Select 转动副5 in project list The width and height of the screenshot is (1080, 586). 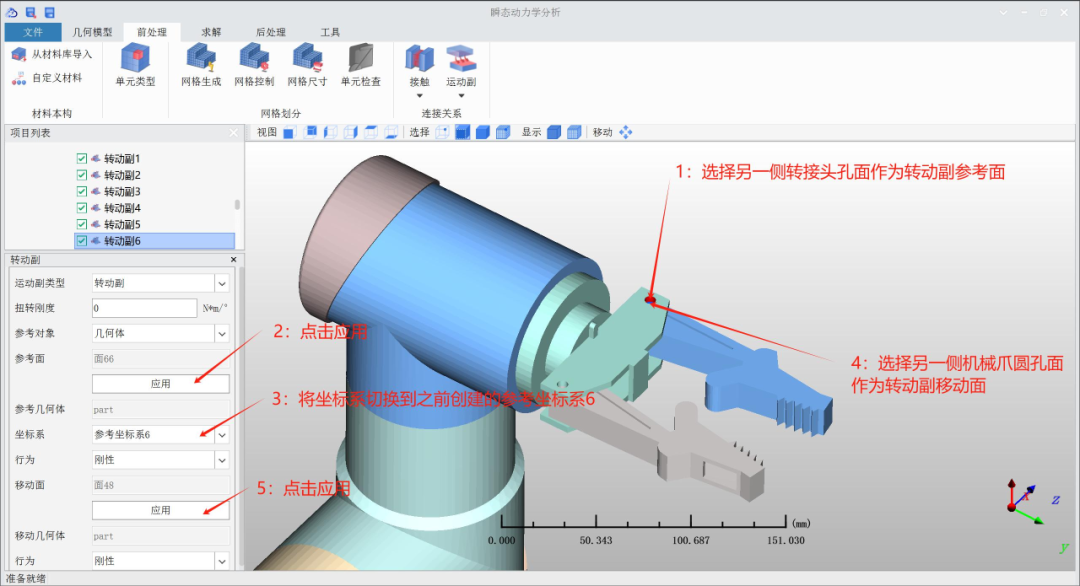tap(122, 224)
